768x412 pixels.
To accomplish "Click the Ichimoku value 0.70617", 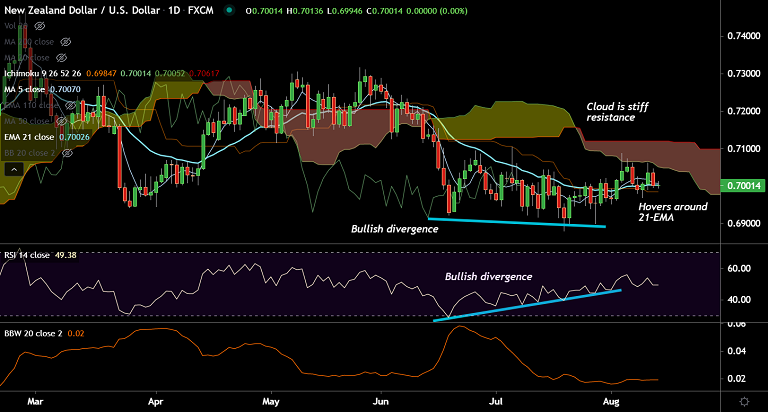I will 204,73.
